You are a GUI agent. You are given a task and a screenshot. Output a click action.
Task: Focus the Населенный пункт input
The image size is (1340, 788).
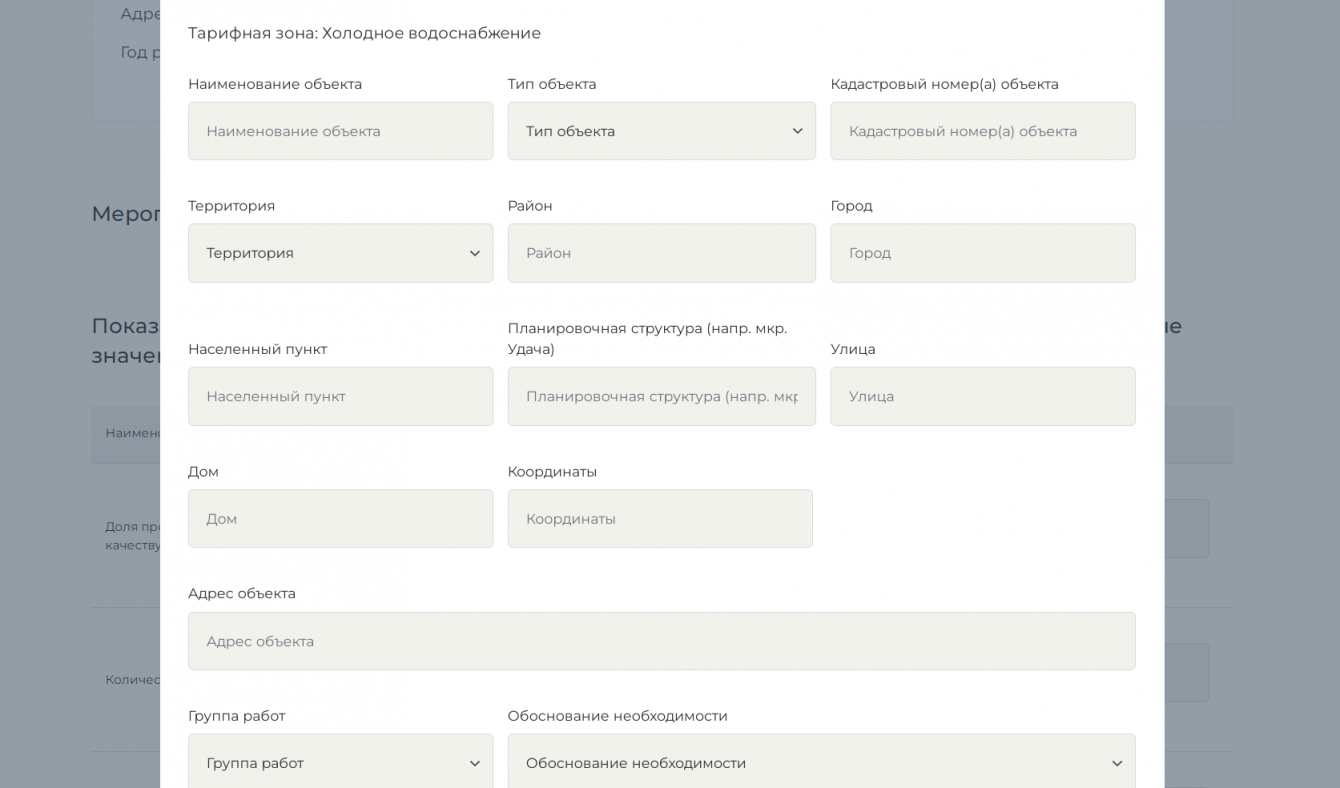coord(340,397)
